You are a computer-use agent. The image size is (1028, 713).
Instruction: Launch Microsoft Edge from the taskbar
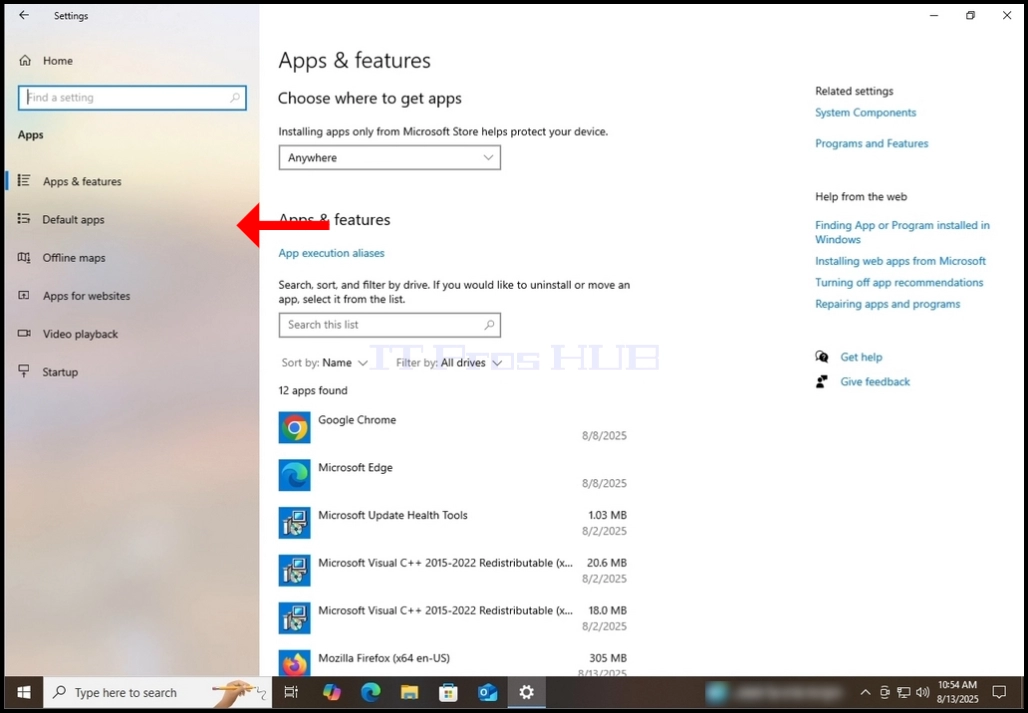tap(370, 693)
